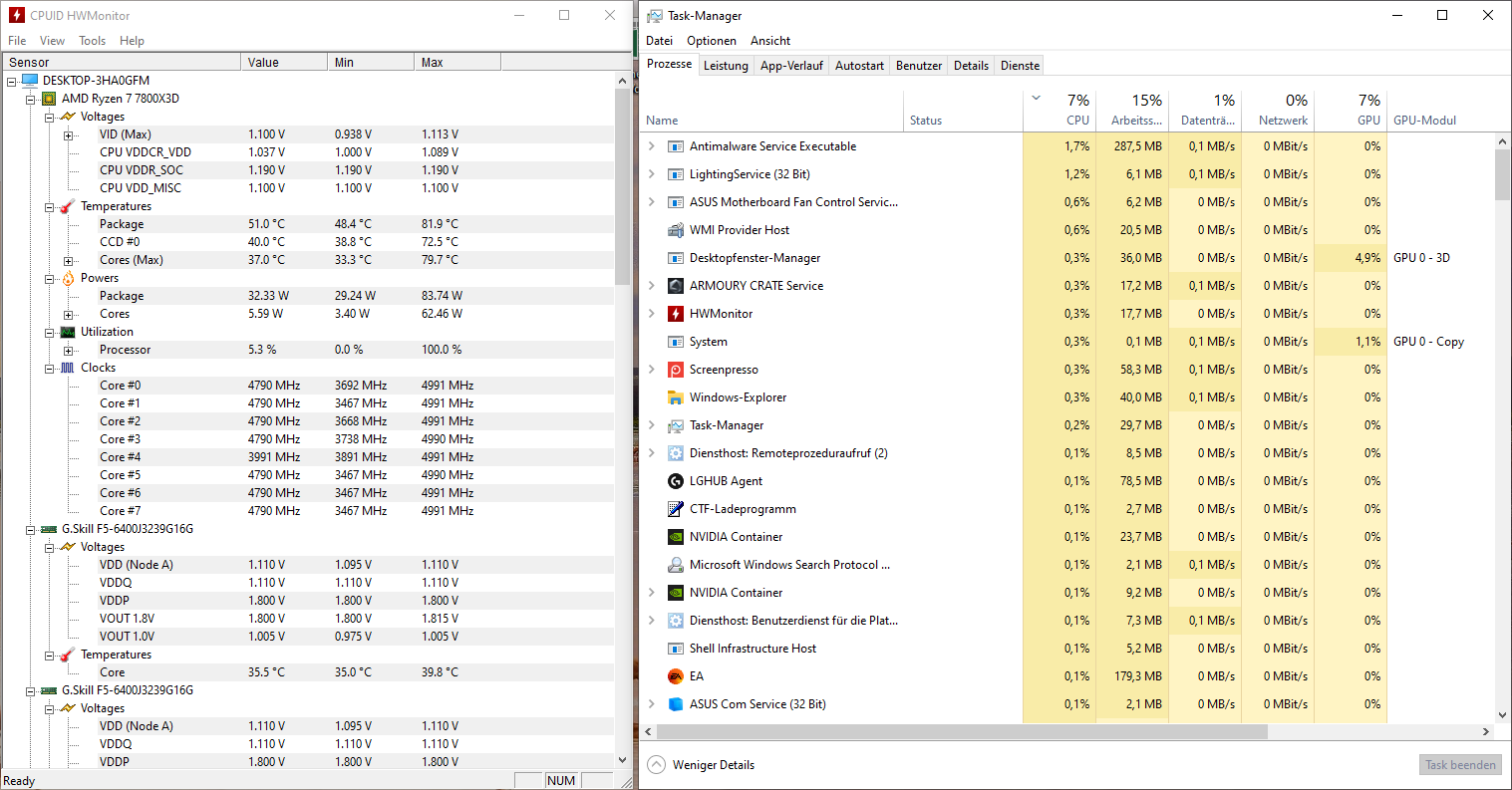
Task: Click the NUM status bar indicator
Action: coord(561,781)
